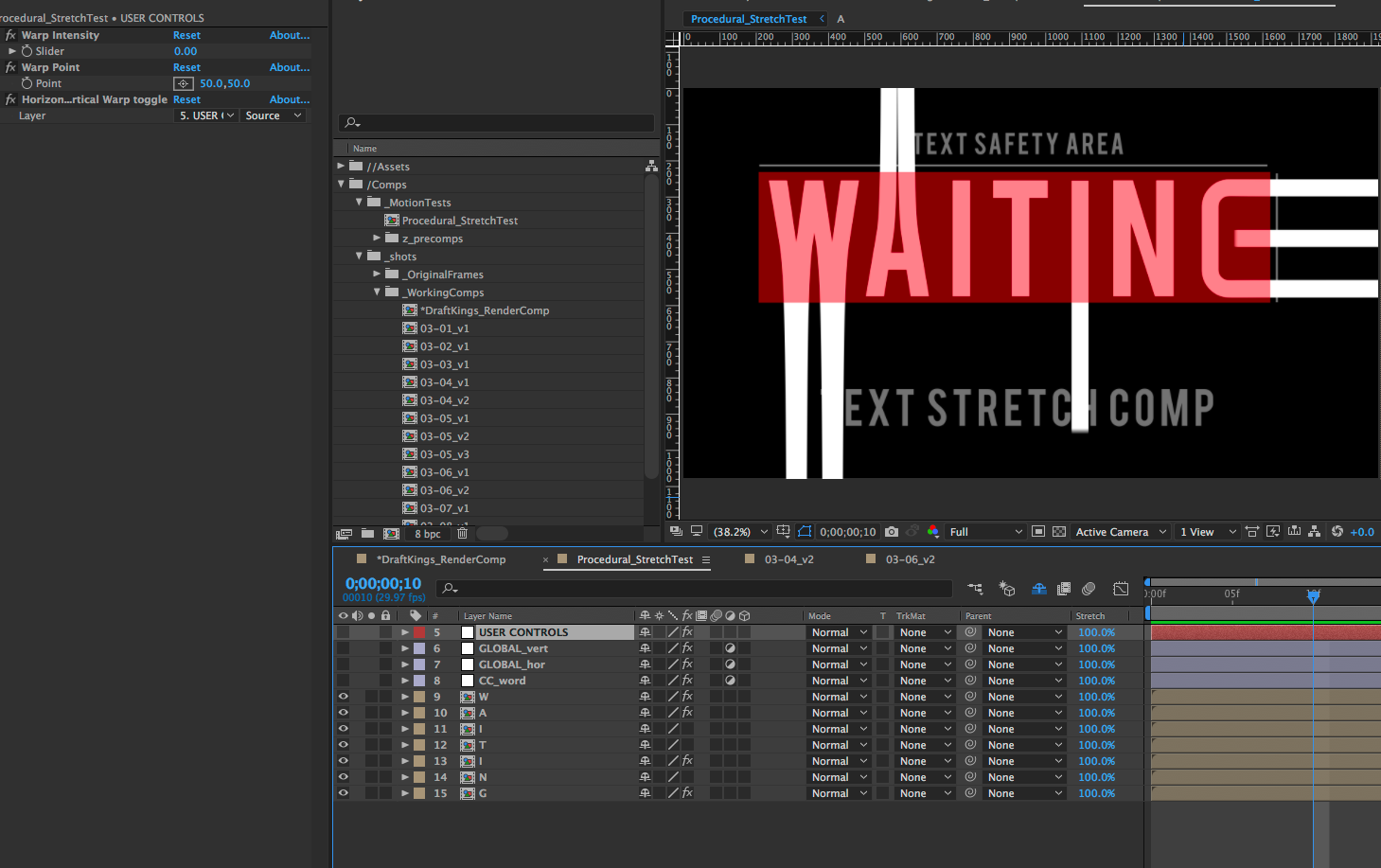Screen dimensions: 1381x868
Task: Hide the W layer using its eye
Action: (x=343, y=697)
